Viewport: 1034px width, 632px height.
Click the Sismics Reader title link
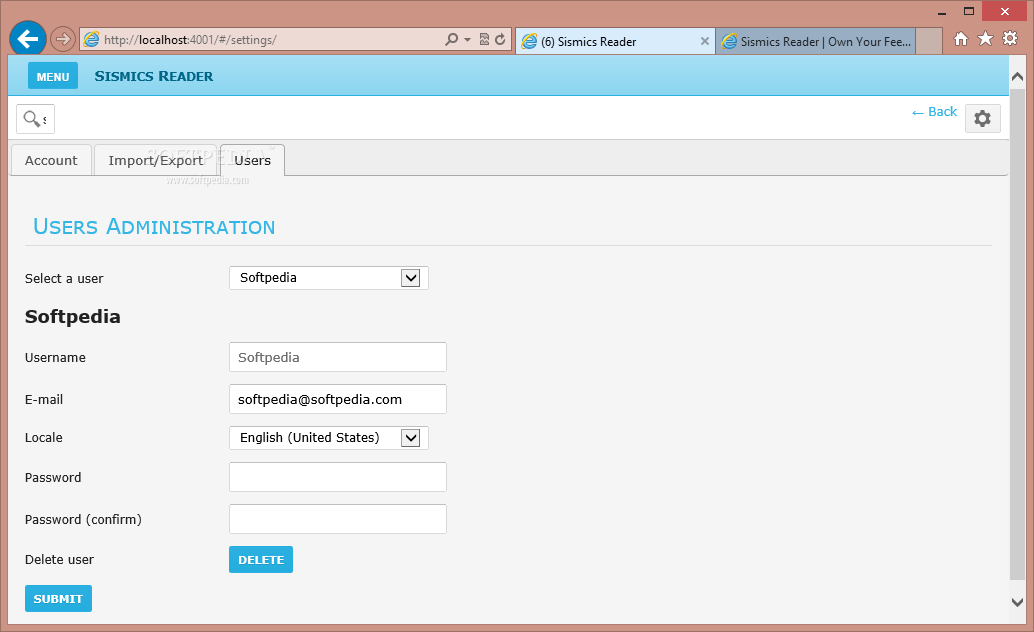[x=154, y=77]
